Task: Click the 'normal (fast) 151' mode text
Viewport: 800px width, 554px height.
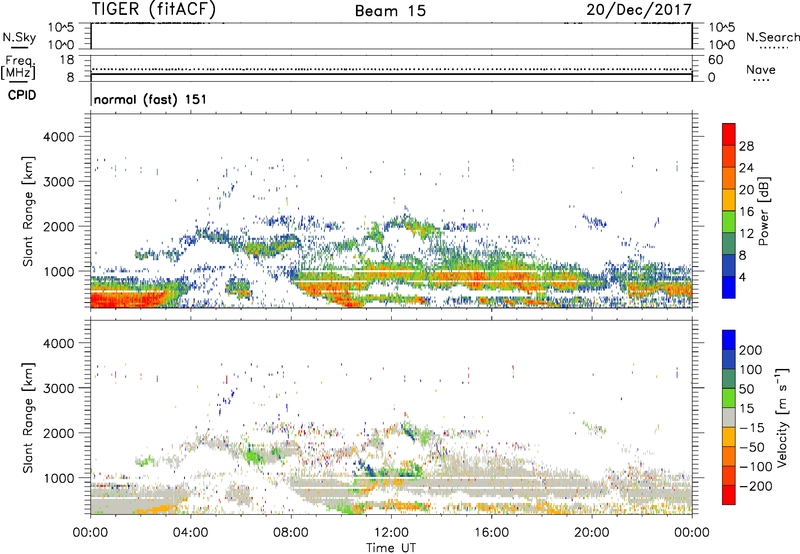Action: [150, 99]
